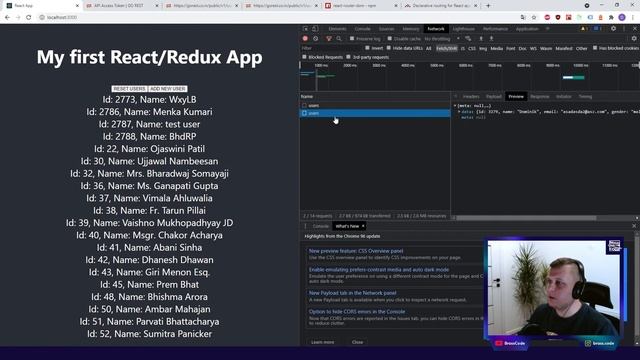Click the warnings count badge
This screenshot has width=640, height=360.
[584, 29]
